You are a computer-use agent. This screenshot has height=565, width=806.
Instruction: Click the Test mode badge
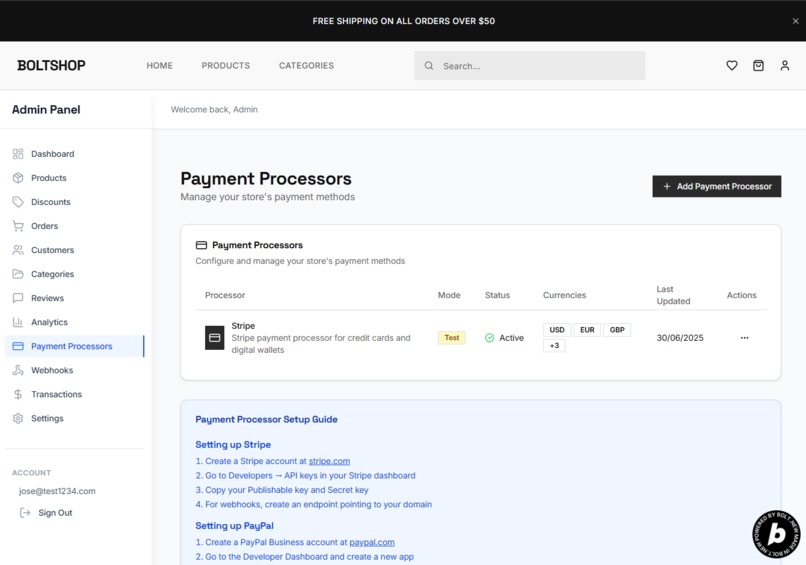point(451,338)
